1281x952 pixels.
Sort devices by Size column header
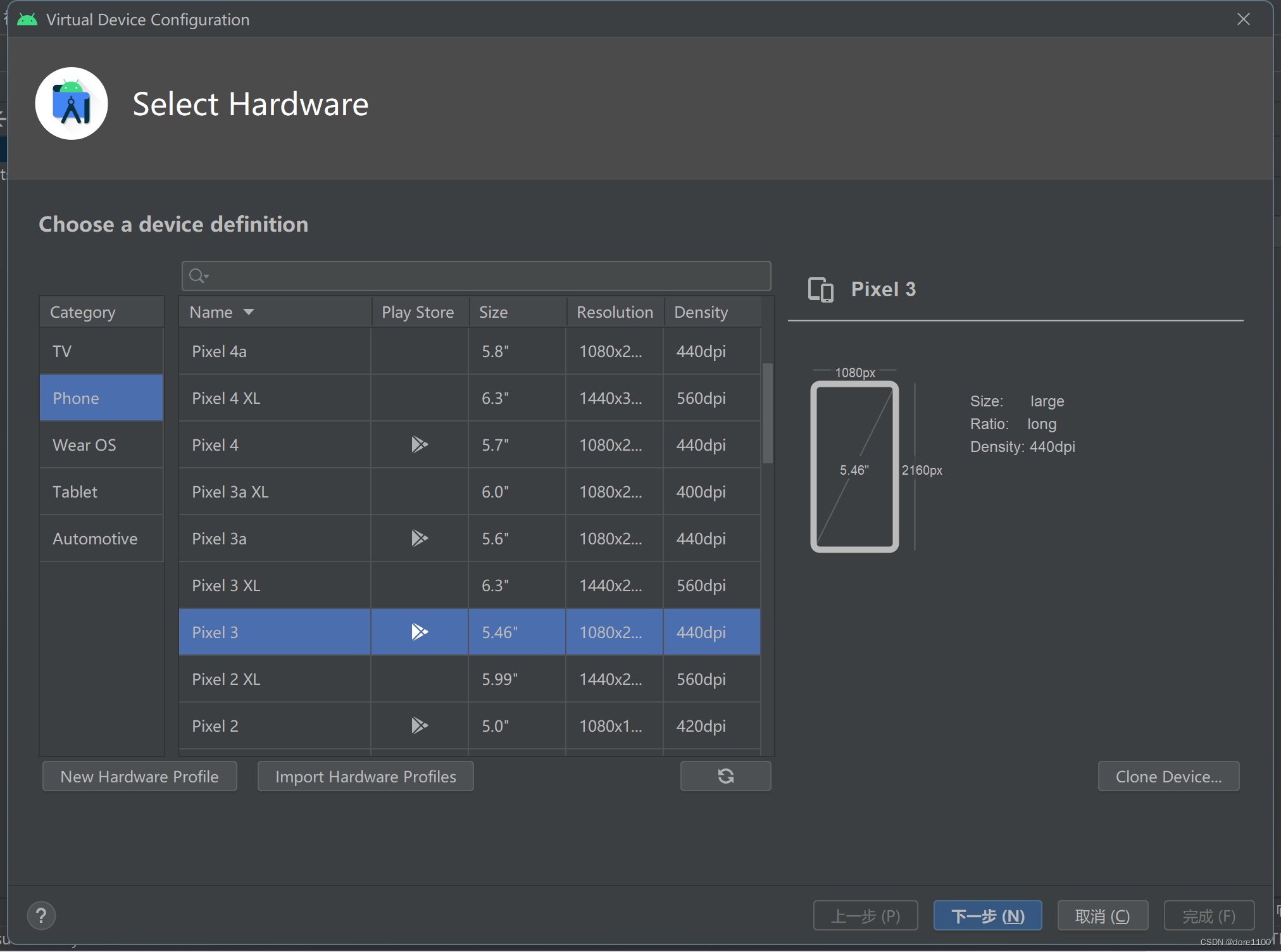tap(494, 312)
